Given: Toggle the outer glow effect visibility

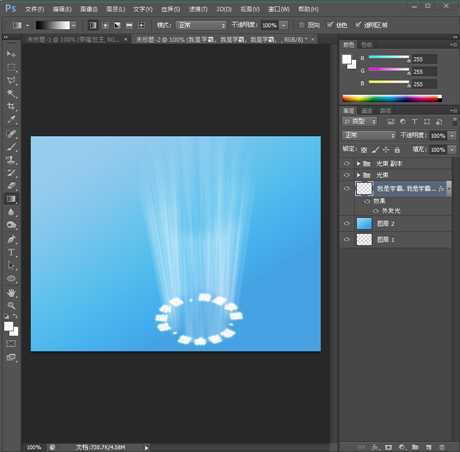Looking at the screenshot, I should click(376, 211).
